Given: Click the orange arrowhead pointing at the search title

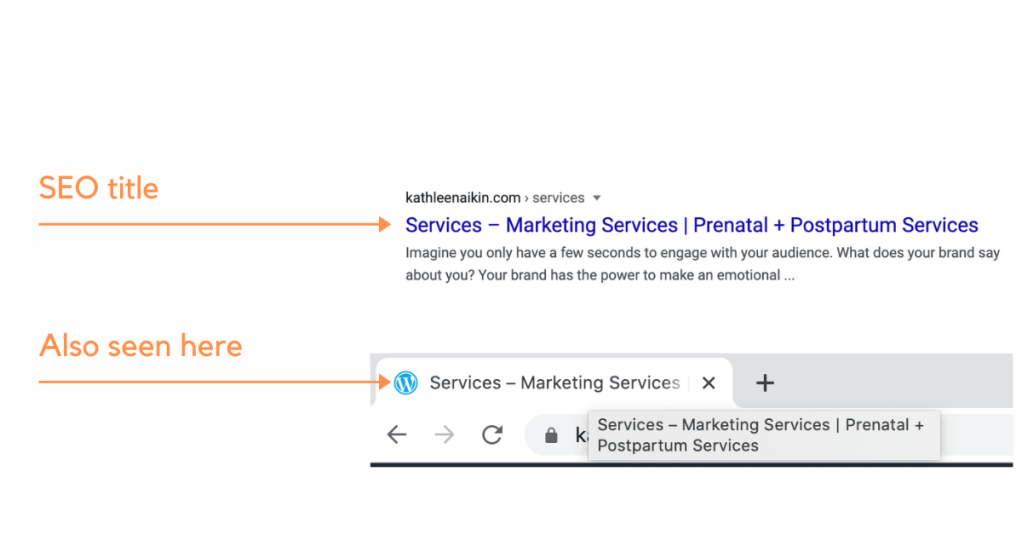Looking at the screenshot, I should [385, 225].
